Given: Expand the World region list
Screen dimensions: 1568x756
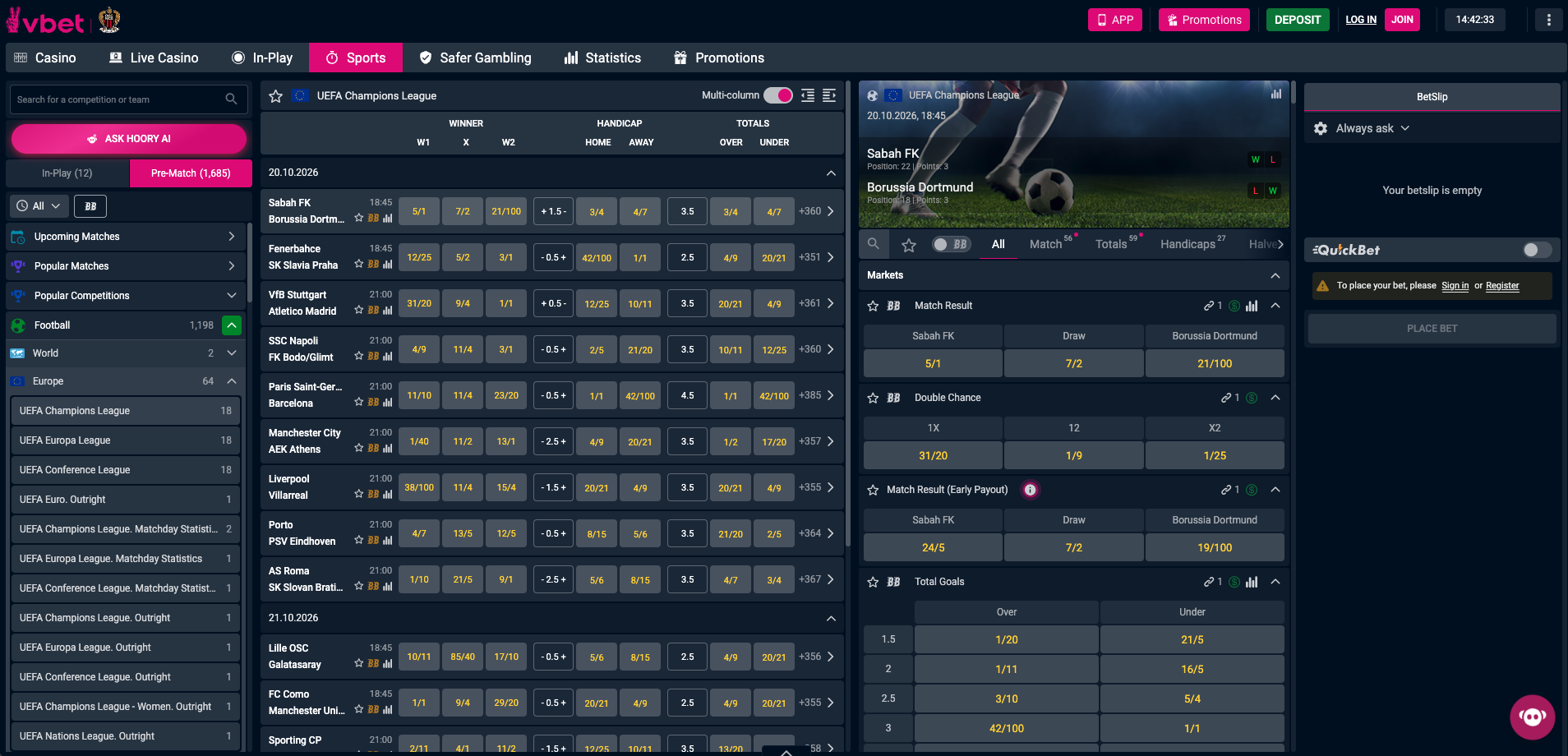Looking at the screenshot, I should coord(232,353).
